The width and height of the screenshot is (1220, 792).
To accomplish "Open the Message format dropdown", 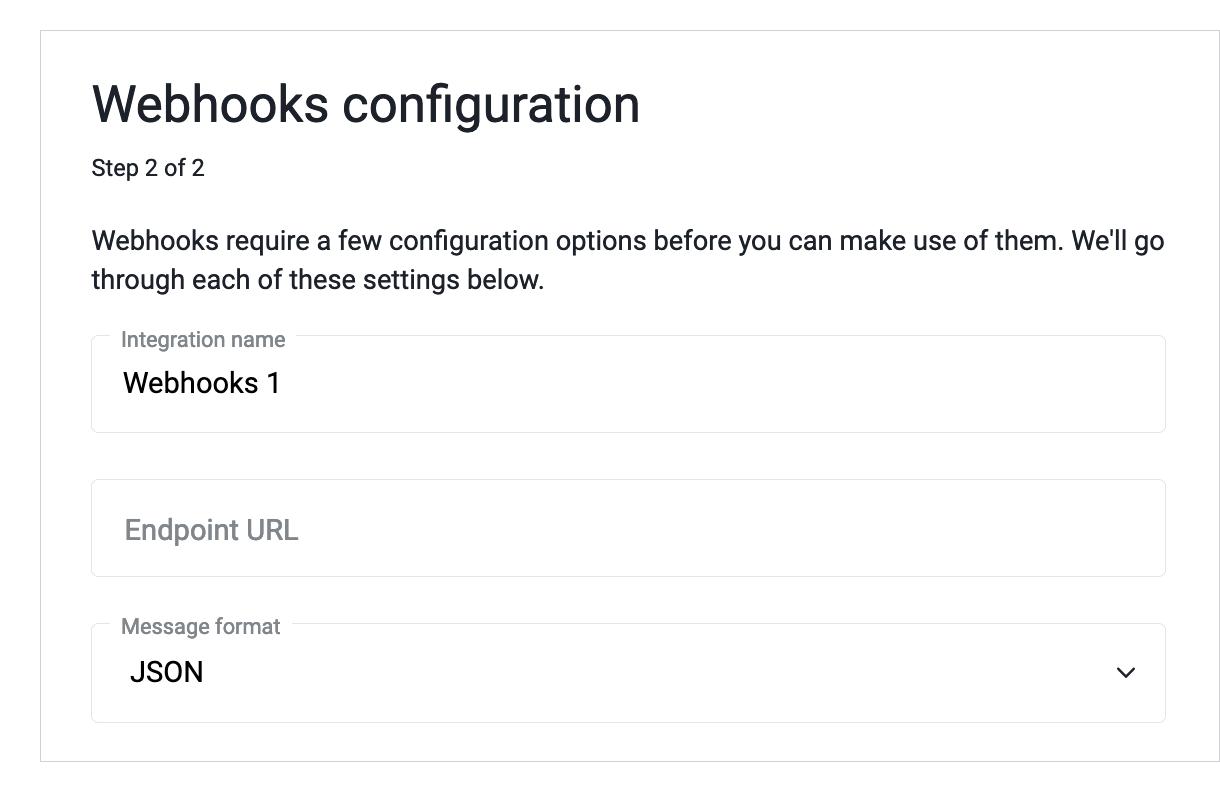I will 628,673.
